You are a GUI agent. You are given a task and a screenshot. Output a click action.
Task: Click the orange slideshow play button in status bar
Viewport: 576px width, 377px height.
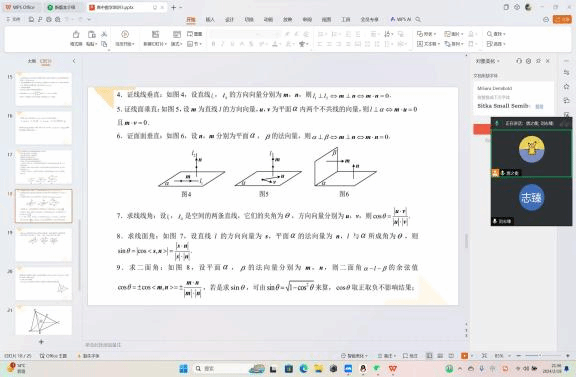click(x=464, y=356)
